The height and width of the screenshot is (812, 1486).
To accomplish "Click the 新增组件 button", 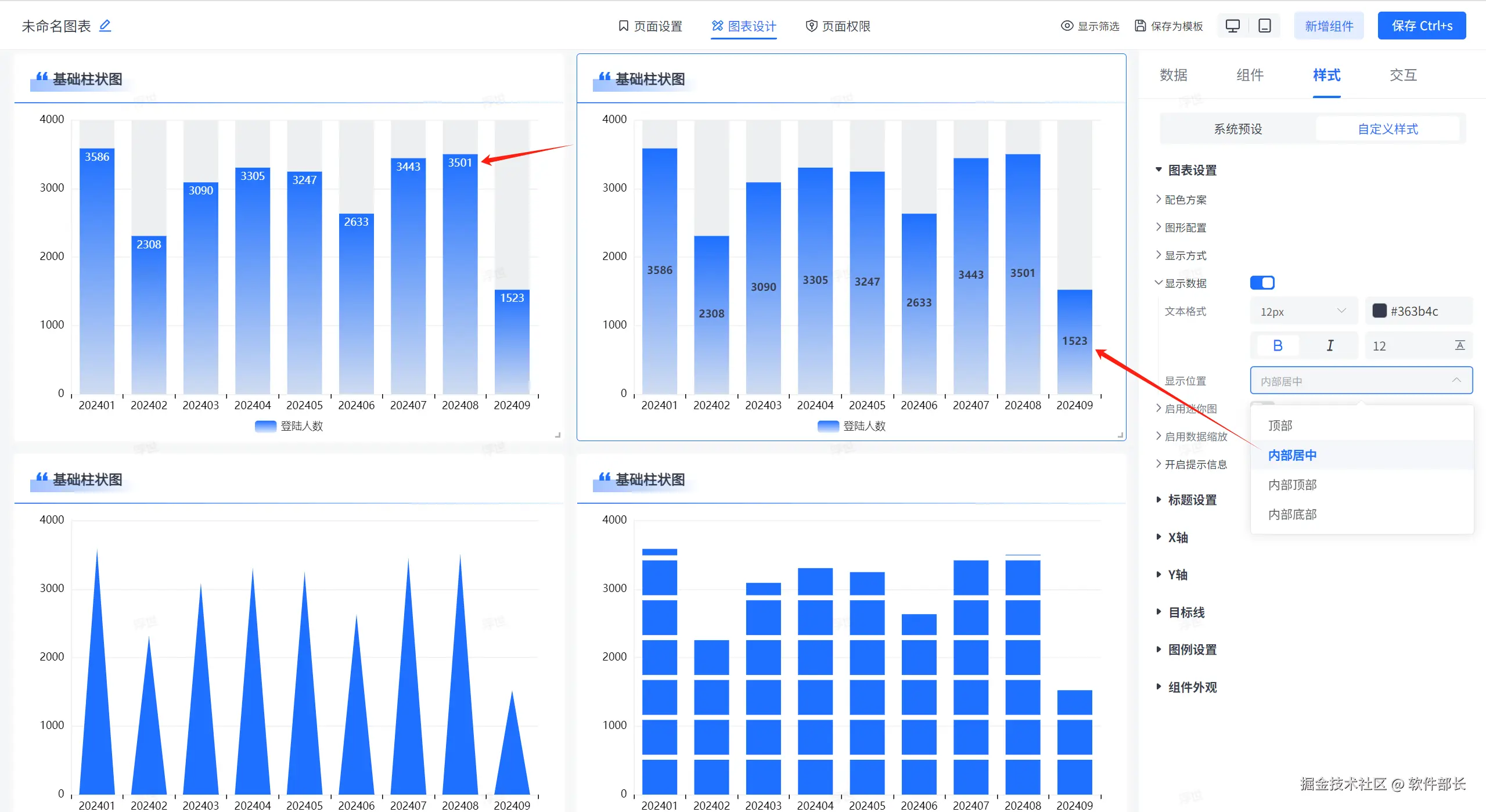I will [1329, 26].
